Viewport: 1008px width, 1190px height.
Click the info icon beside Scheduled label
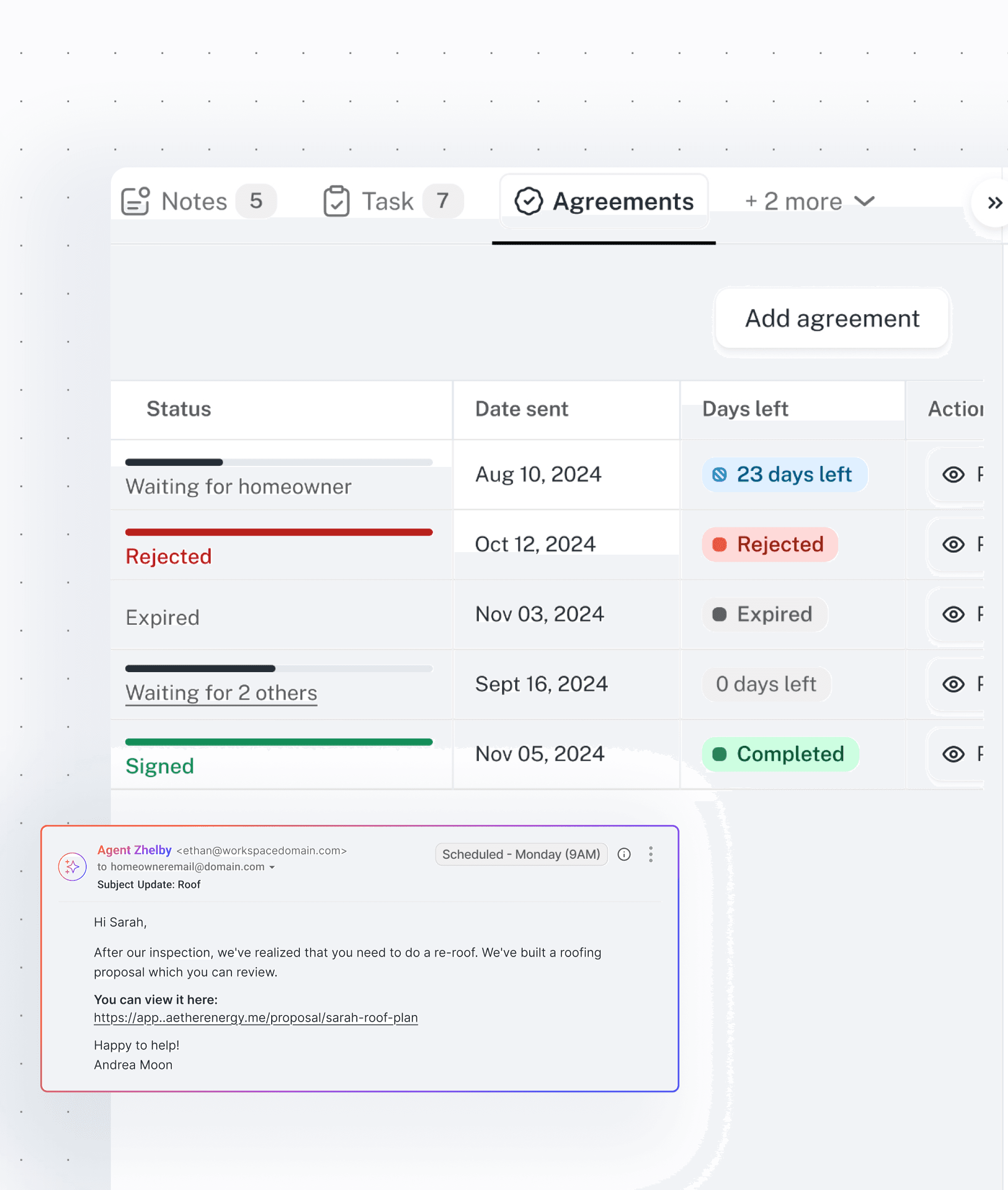(624, 854)
